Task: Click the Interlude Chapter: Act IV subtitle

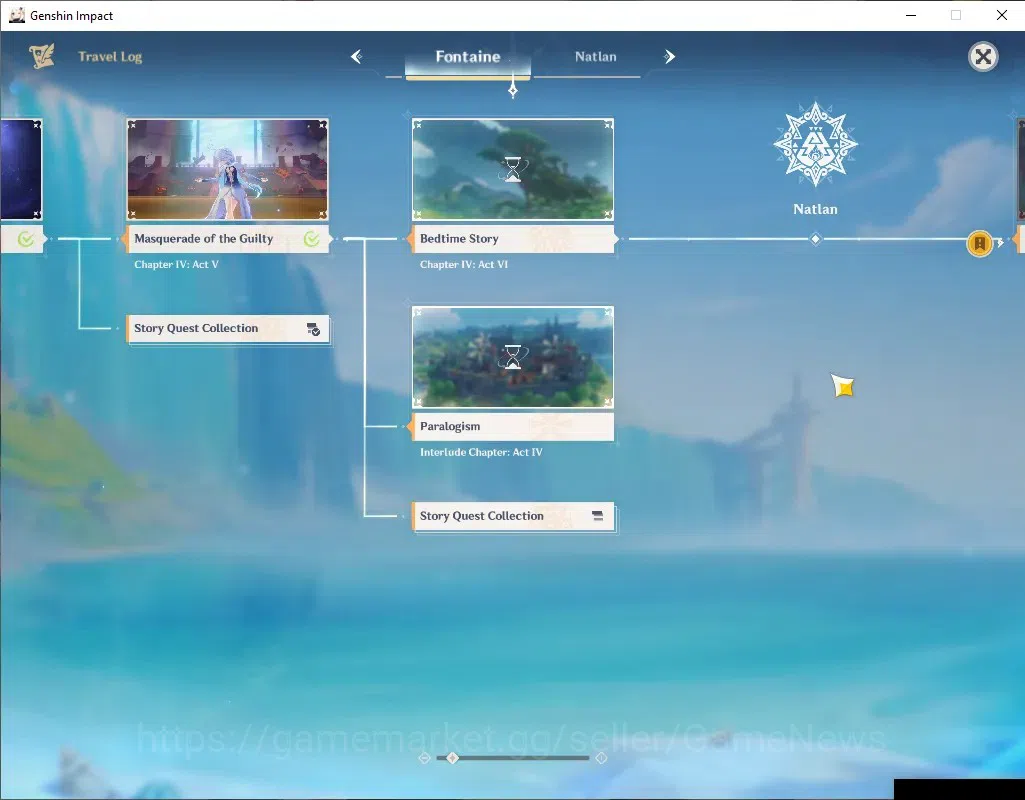Action: (x=481, y=452)
